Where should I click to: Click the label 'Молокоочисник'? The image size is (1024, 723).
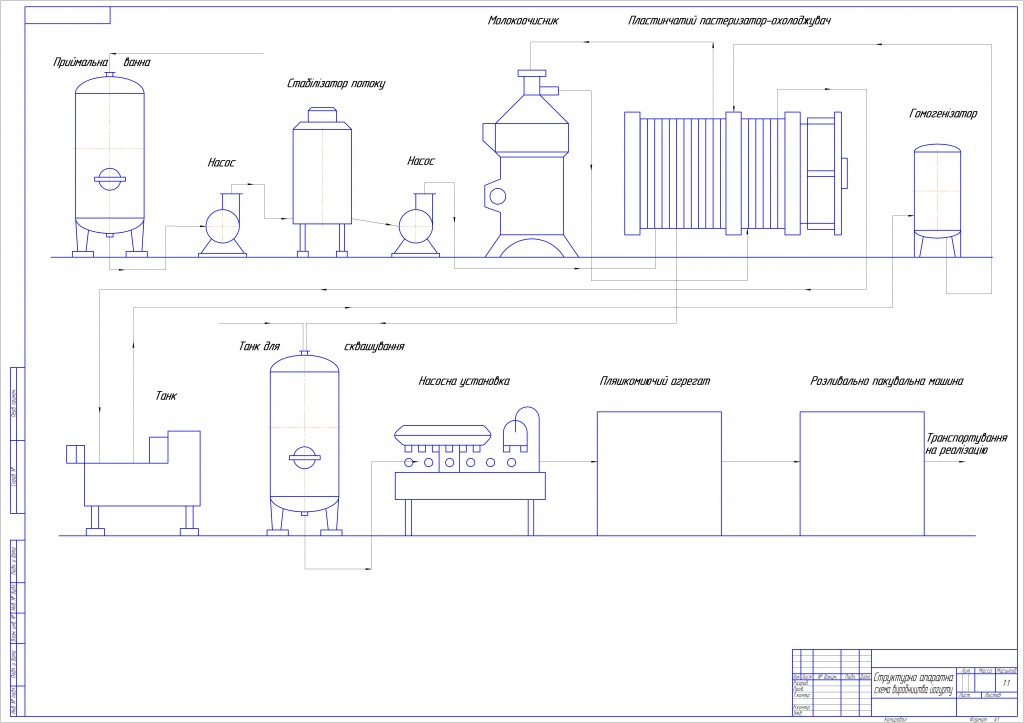point(523,21)
